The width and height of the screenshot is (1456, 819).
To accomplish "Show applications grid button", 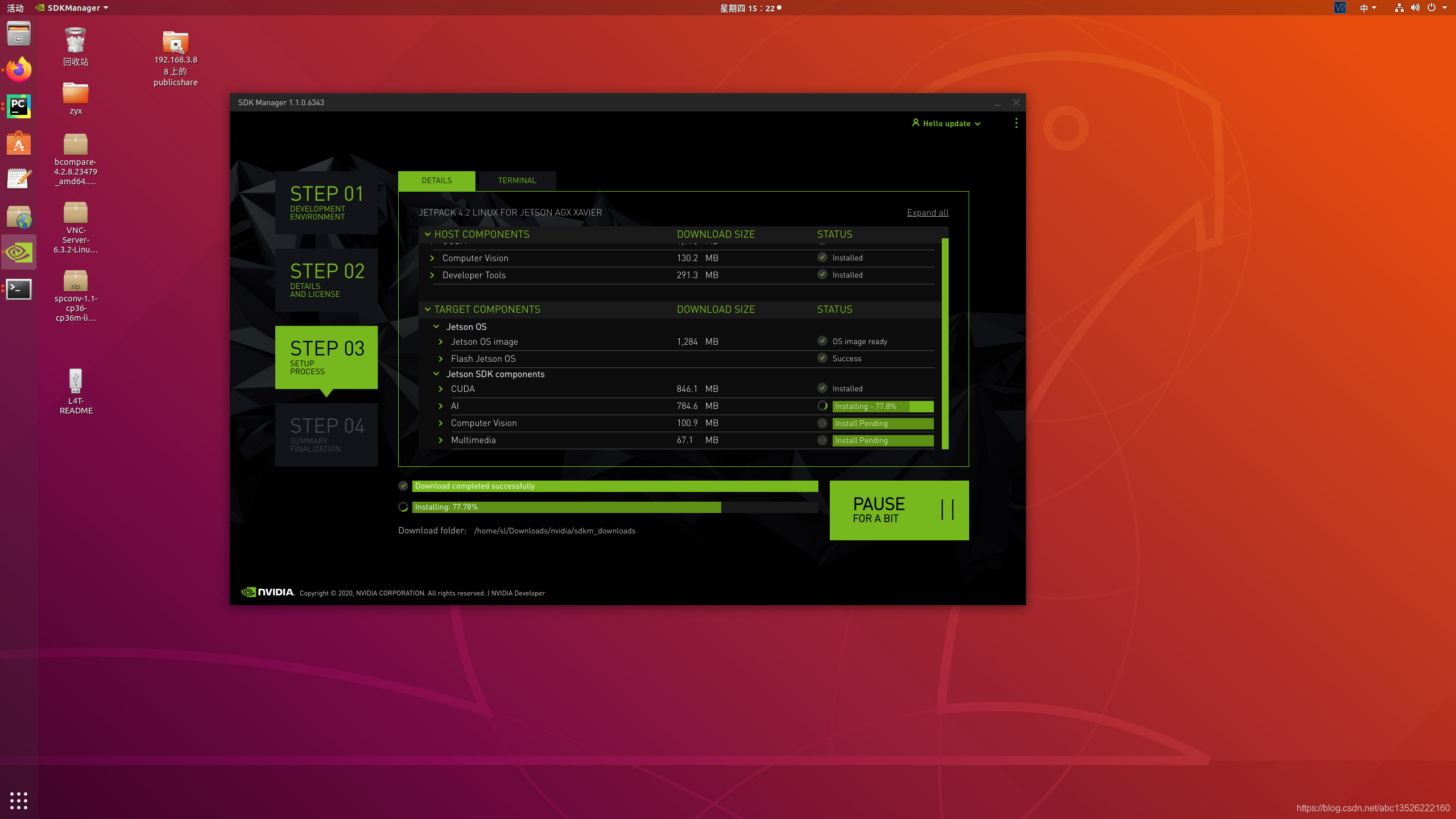I will [x=19, y=800].
